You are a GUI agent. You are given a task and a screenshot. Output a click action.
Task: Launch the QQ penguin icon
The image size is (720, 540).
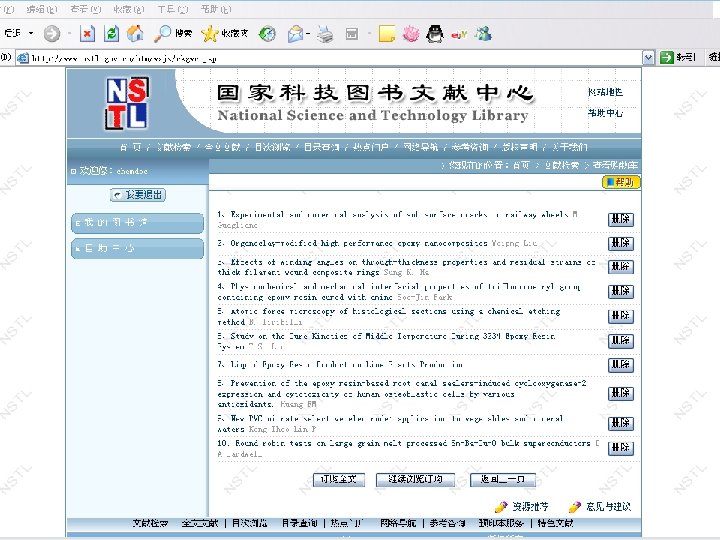click(434, 34)
